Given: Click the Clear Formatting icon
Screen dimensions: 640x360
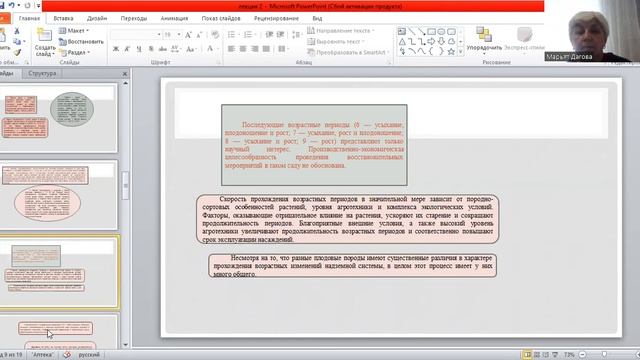Looking at the screenshot, I should [x=215, y=35].
